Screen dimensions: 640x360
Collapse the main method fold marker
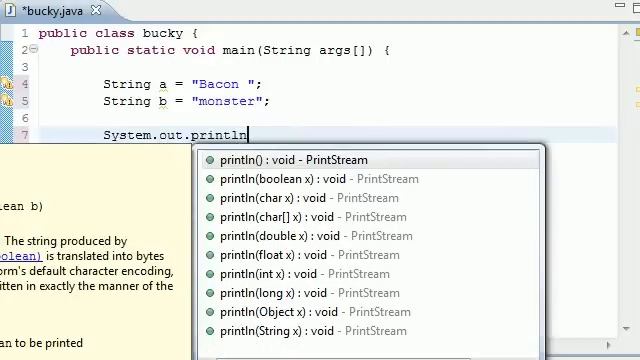point(34,49)
